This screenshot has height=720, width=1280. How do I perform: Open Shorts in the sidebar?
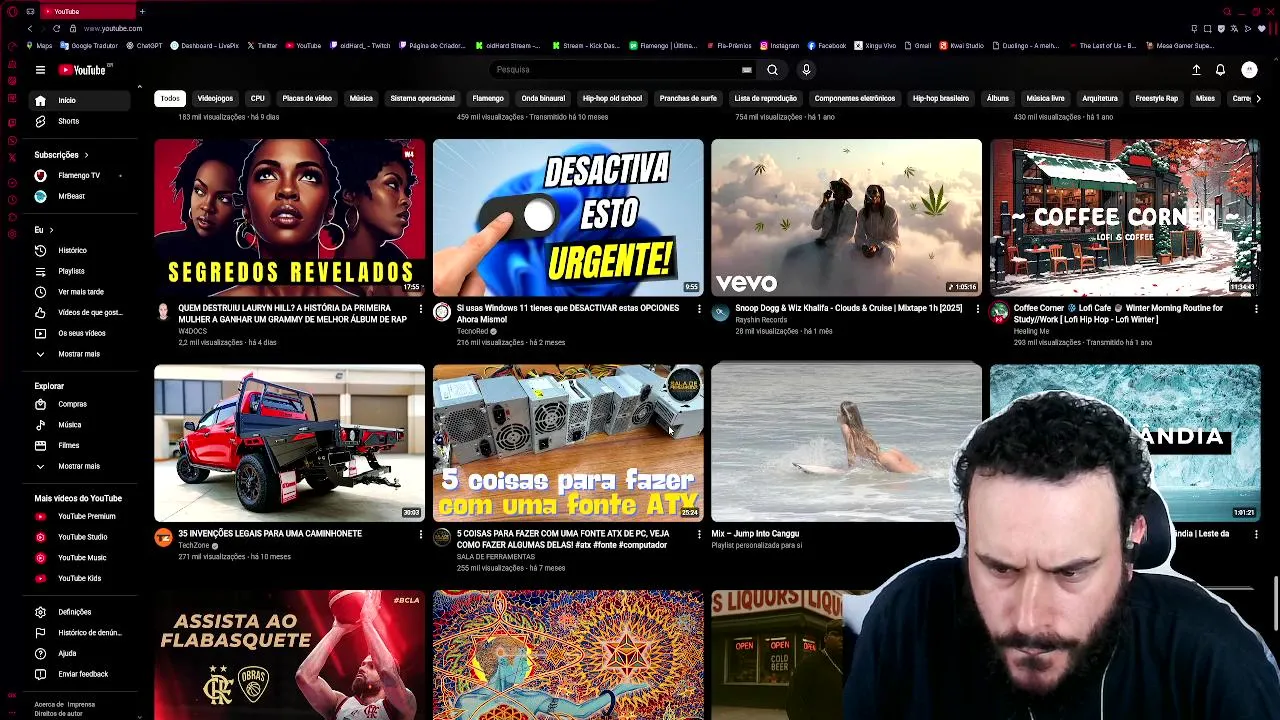click(x=79, y=121)
